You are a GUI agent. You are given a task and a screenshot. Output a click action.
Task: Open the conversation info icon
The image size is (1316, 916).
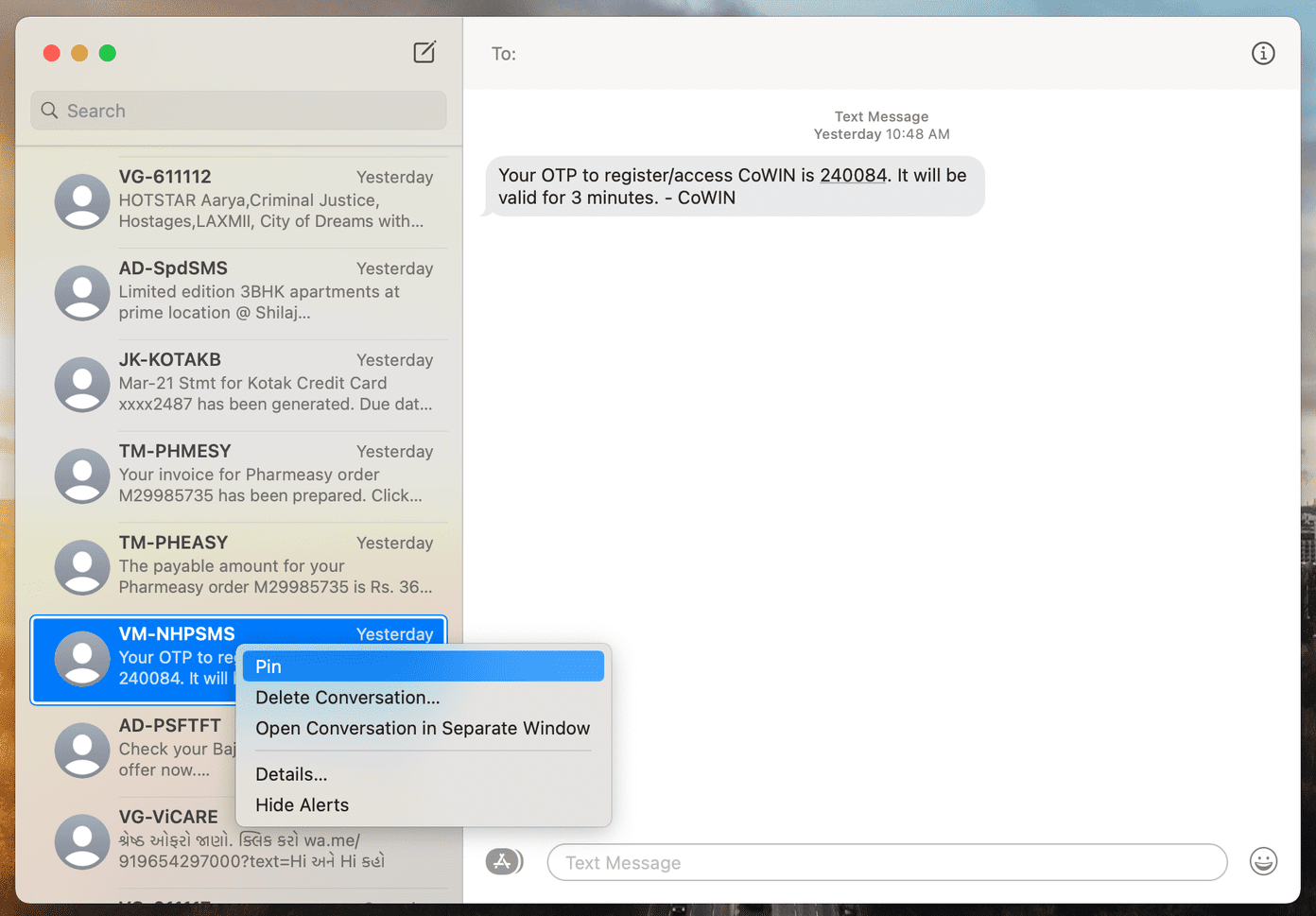1263,54
